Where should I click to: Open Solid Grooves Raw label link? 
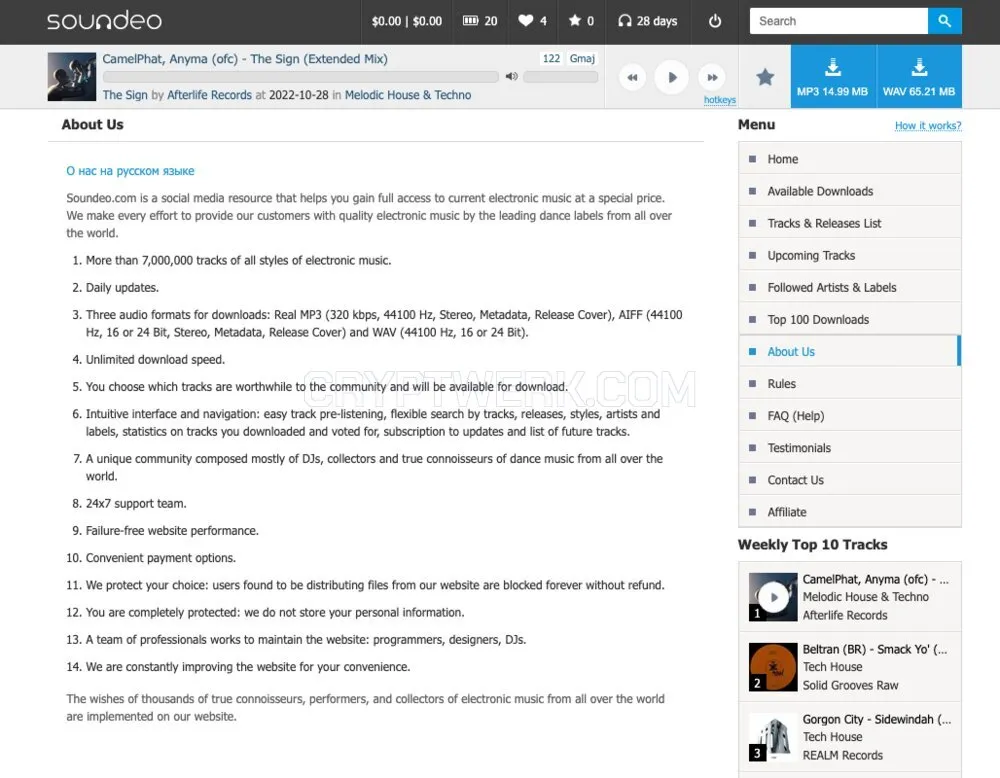[850, 686]
